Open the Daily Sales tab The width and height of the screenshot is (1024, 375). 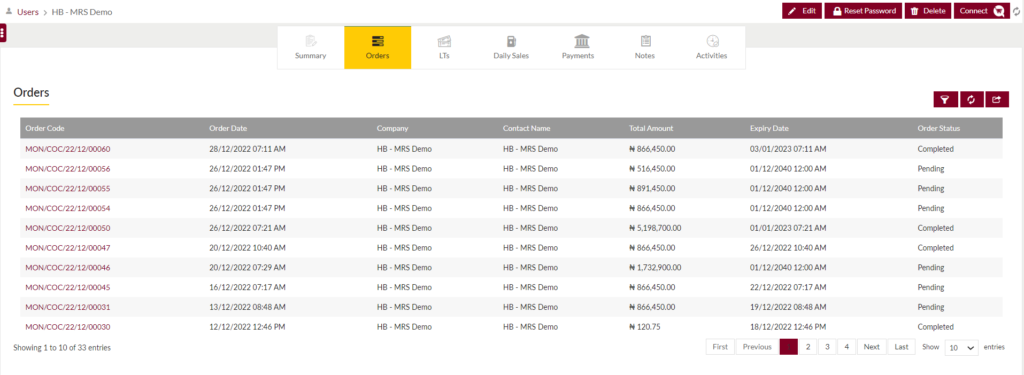(511, 48)
